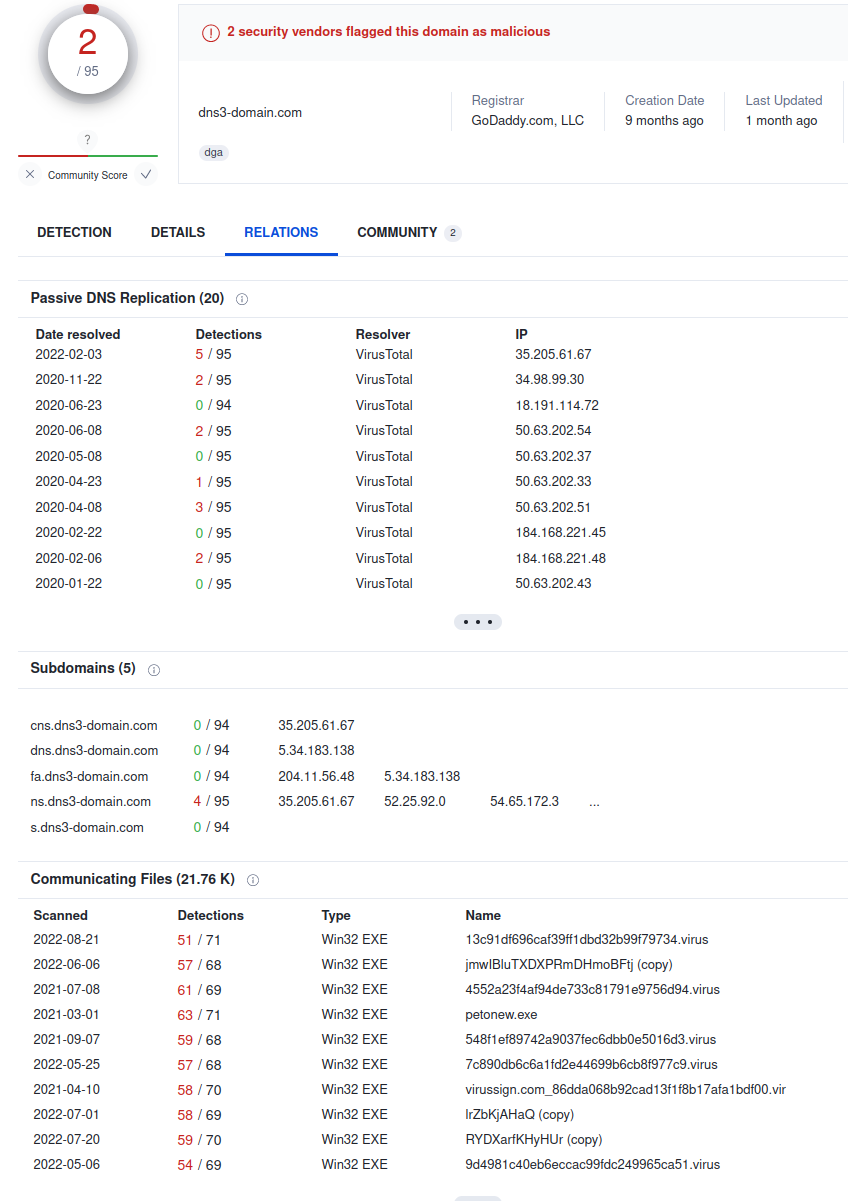Load more passive DNS records
848x1201 pixels.
pos(477,622)
